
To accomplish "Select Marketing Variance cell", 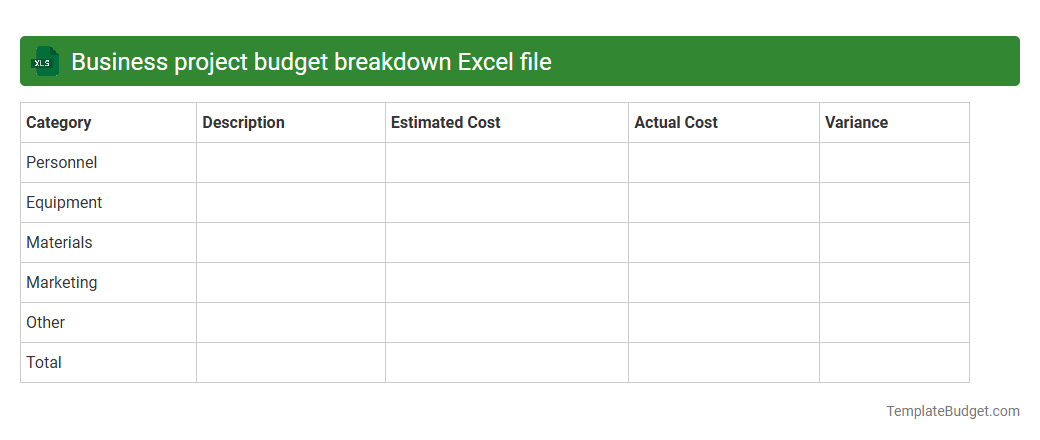I will 895,283.
